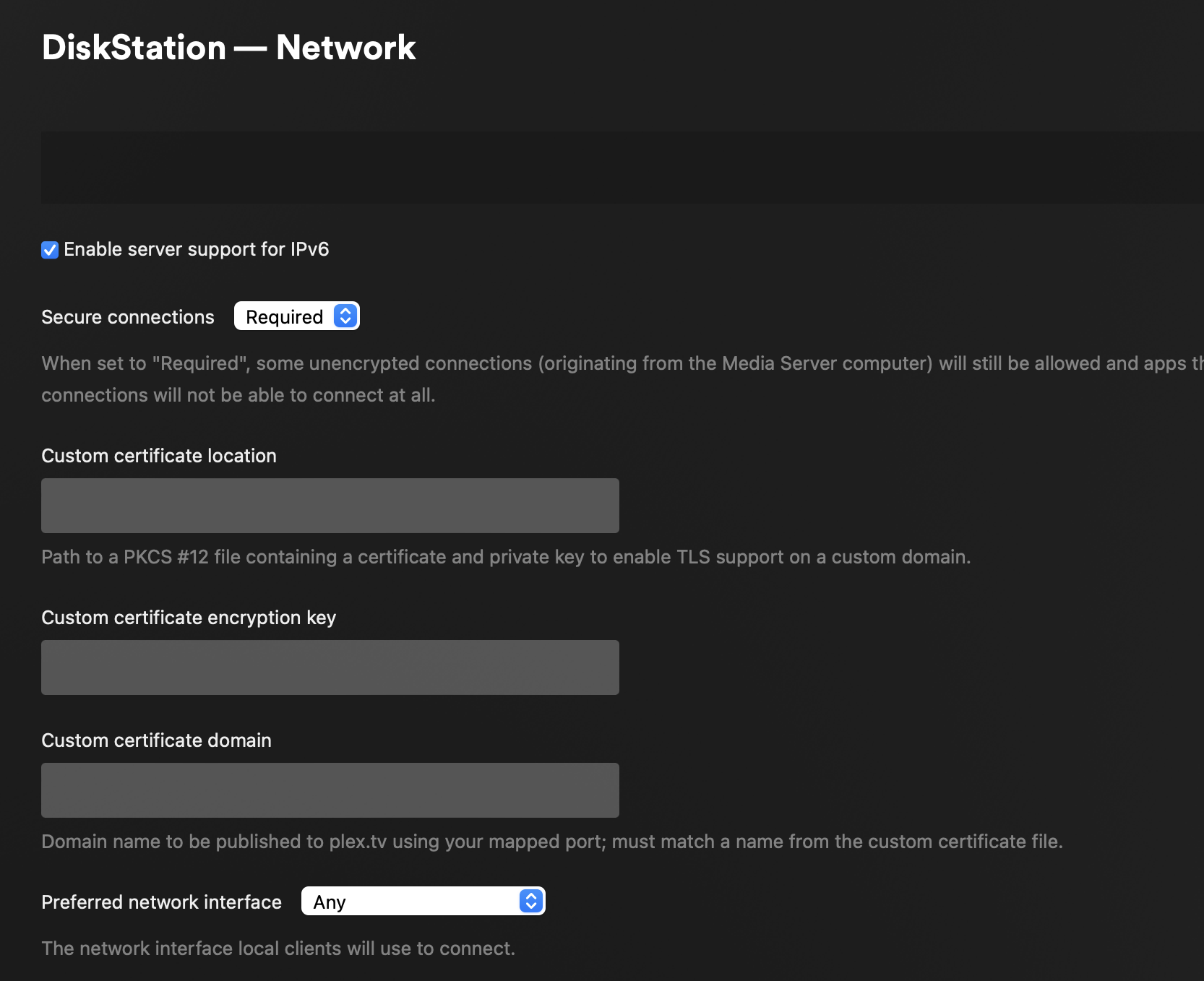
Task: Click the "Preferred network interface" label
Action: pyautogui.click(x=161, y=902)
